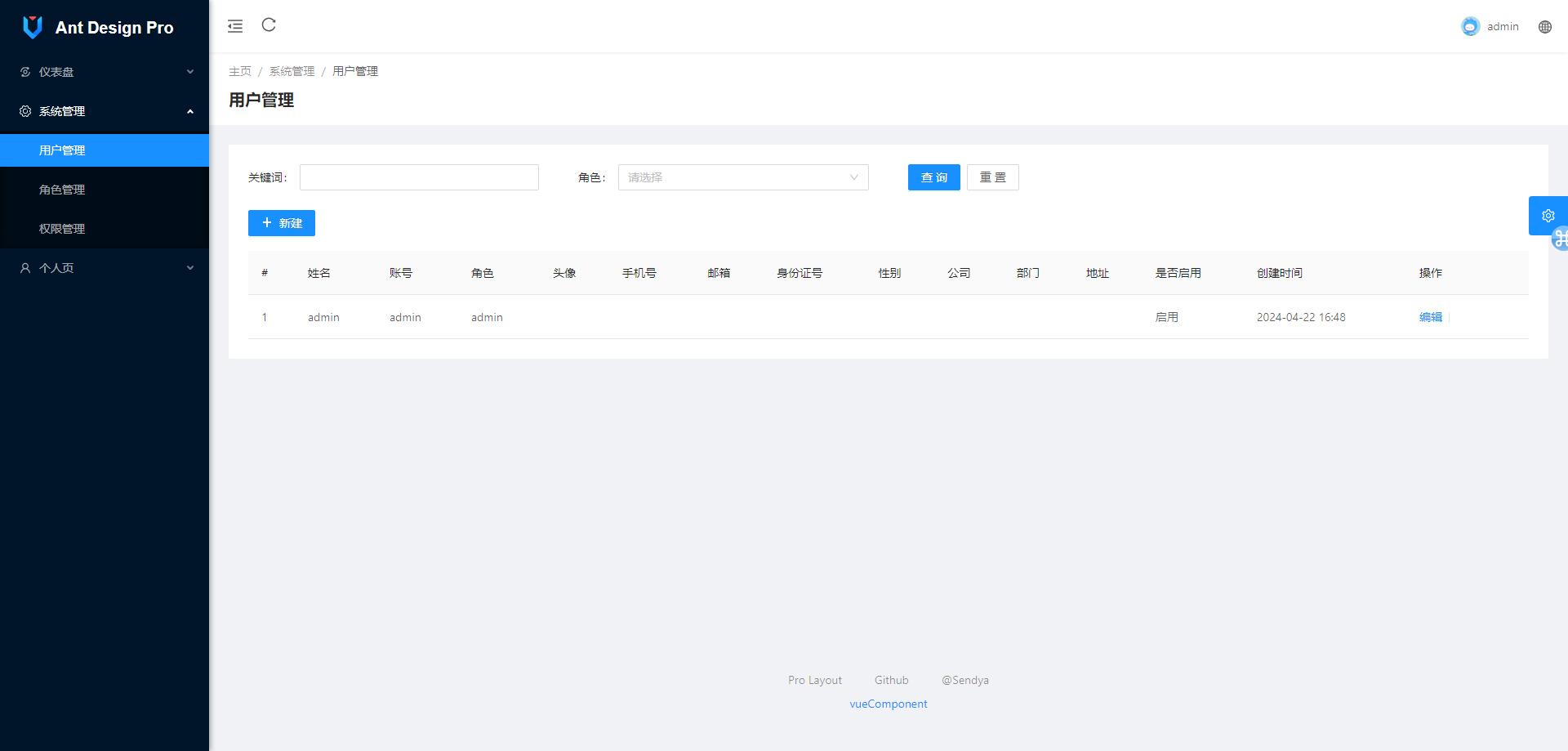Click the admin cell under 账号

pyautogui.click(x=405, y=317)
